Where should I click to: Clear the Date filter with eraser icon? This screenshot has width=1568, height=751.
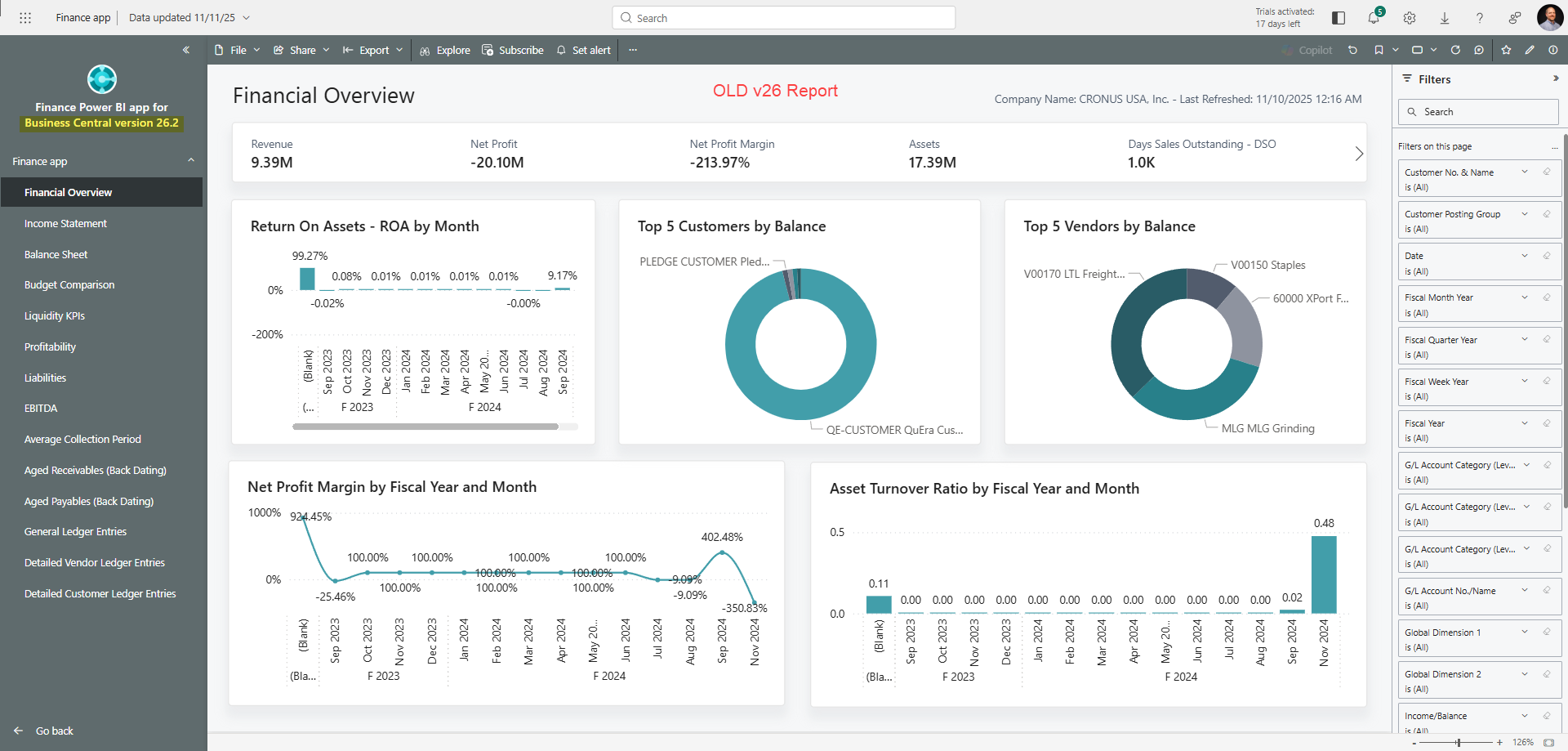(x=1547, y=256)
